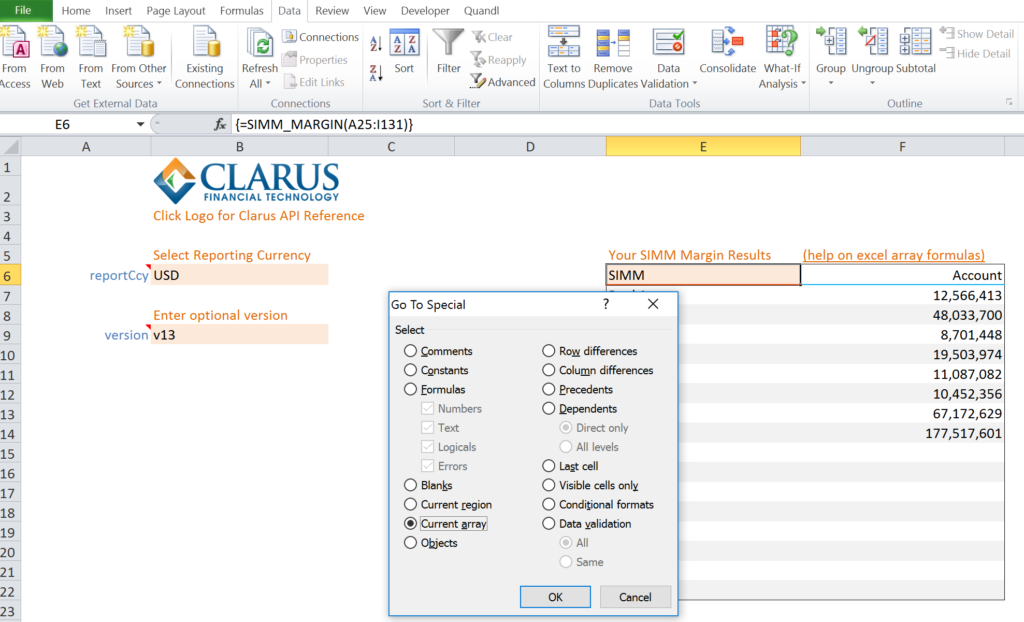Import data From Web
This screenshot has height=622, width=1024.
coord(52,57)
